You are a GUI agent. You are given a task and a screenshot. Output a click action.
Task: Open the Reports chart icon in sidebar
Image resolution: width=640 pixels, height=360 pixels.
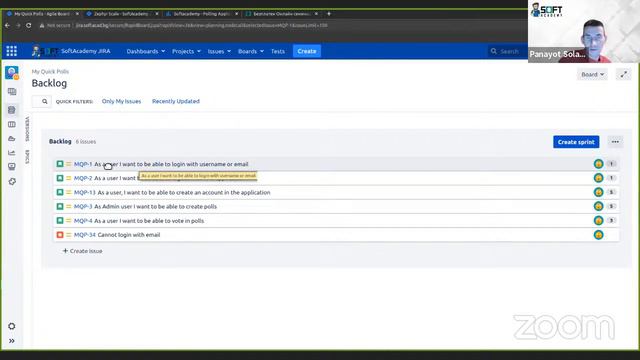[12, 153]
